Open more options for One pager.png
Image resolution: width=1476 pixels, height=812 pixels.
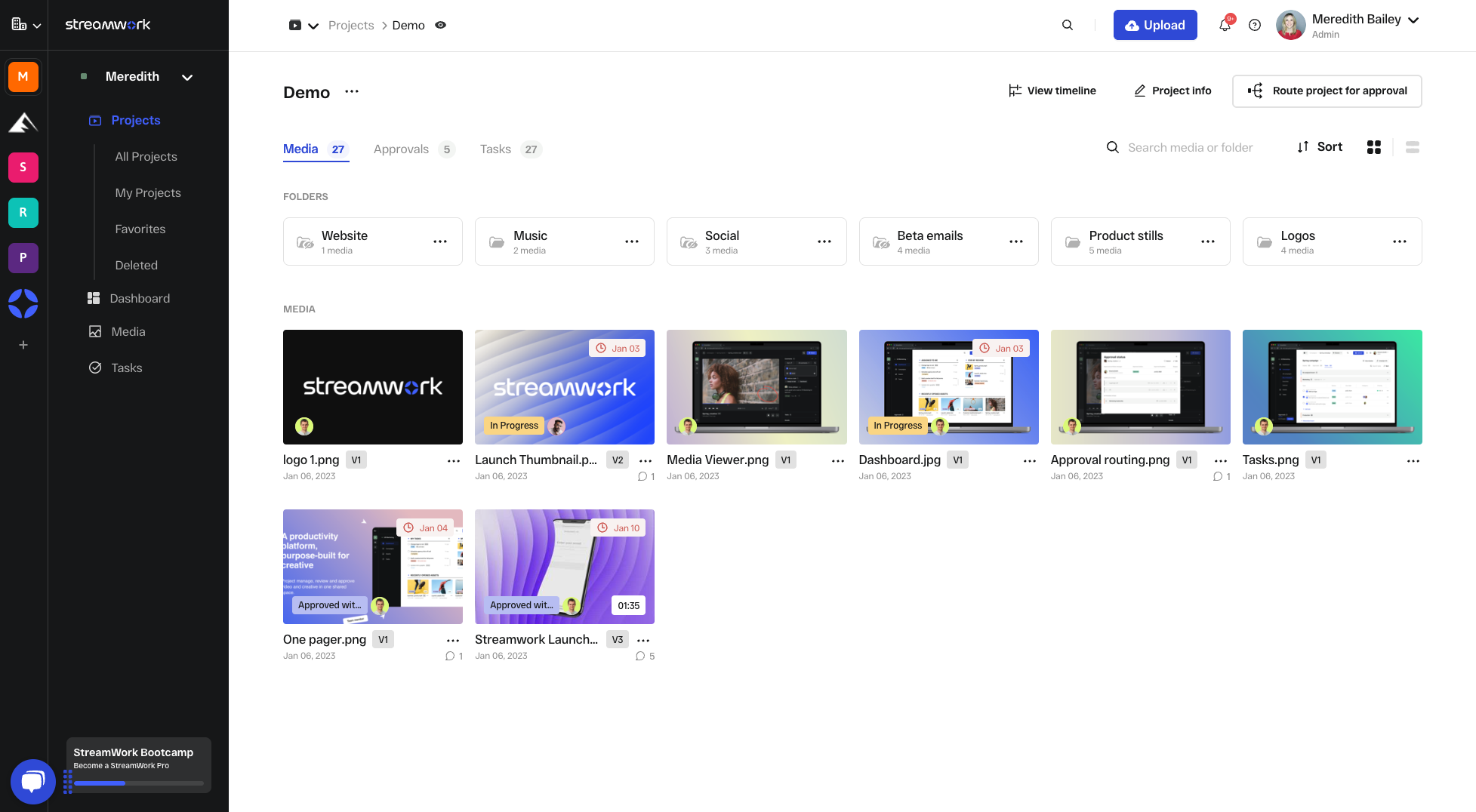point(453,640)
